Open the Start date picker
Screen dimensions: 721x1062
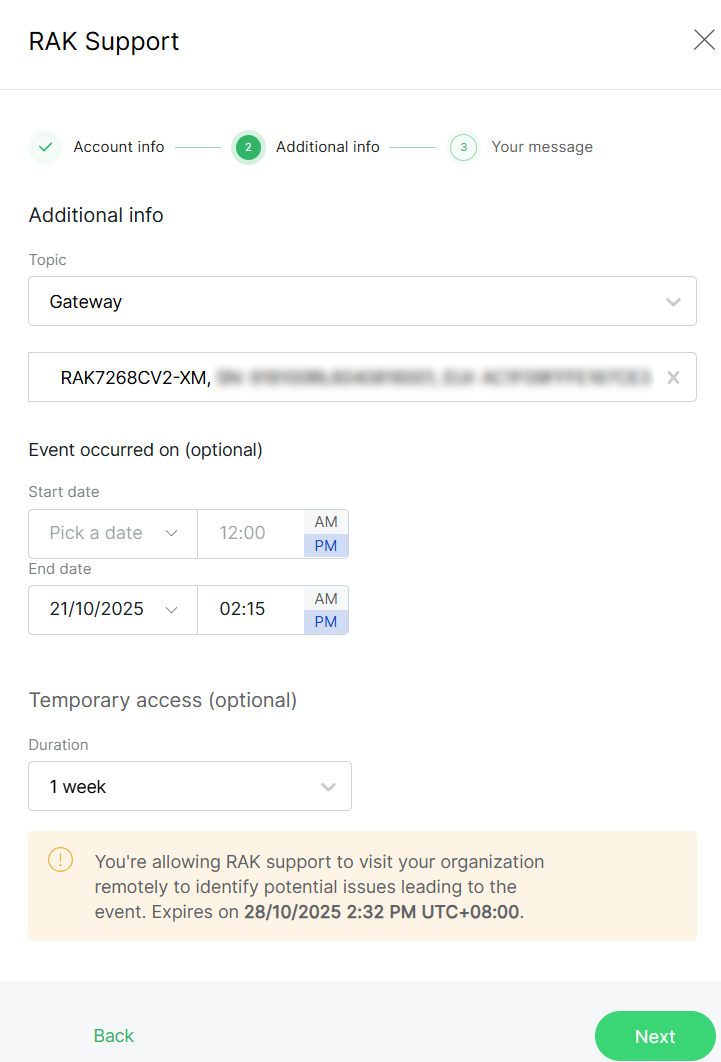click(x=113, y=533)
